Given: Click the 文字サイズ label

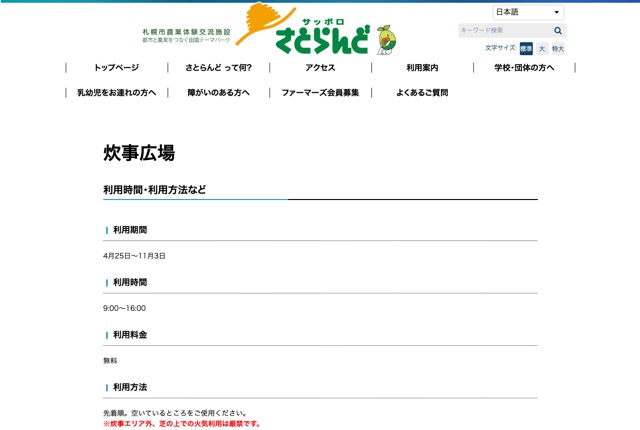Looking at the screenshot, I should [501, 48].
